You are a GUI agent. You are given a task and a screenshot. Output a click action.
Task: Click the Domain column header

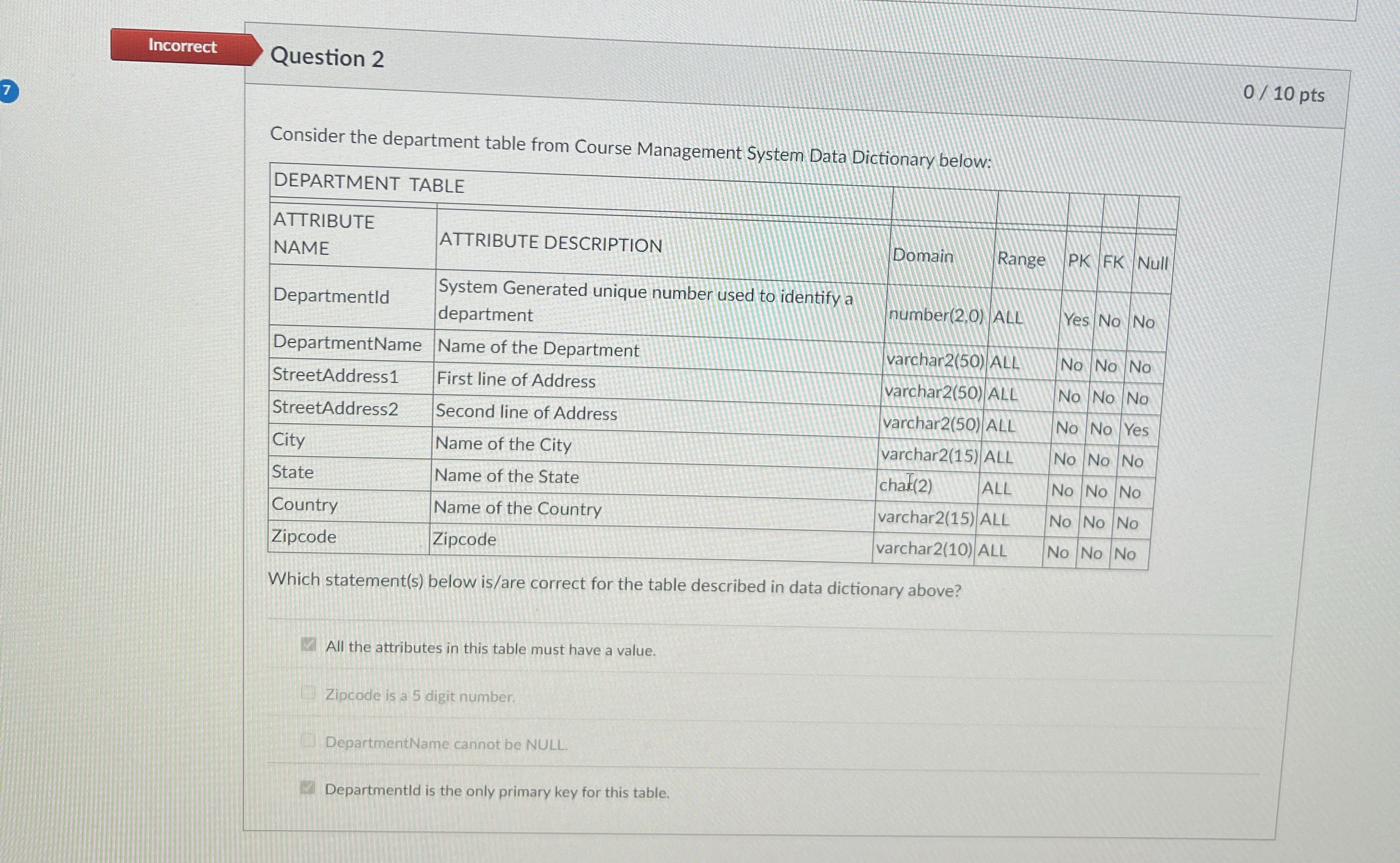923,256
